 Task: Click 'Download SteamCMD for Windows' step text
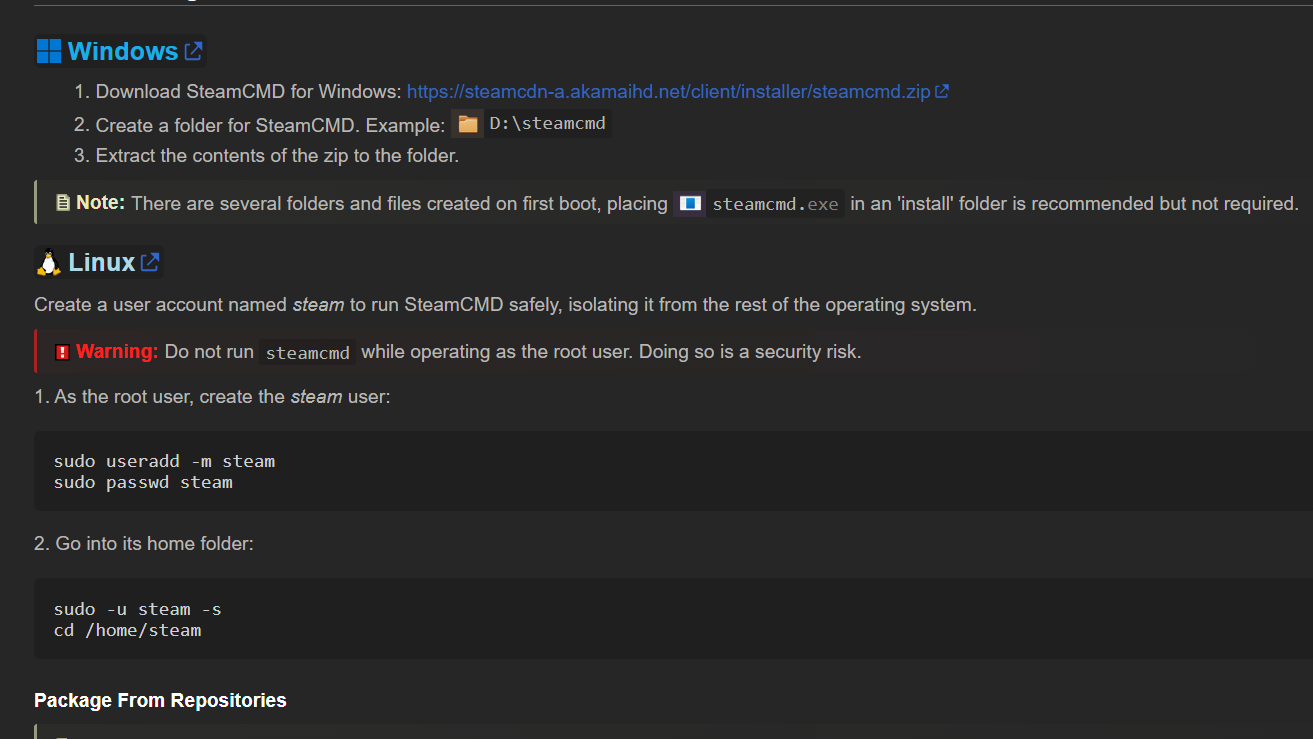click(249, 91)
